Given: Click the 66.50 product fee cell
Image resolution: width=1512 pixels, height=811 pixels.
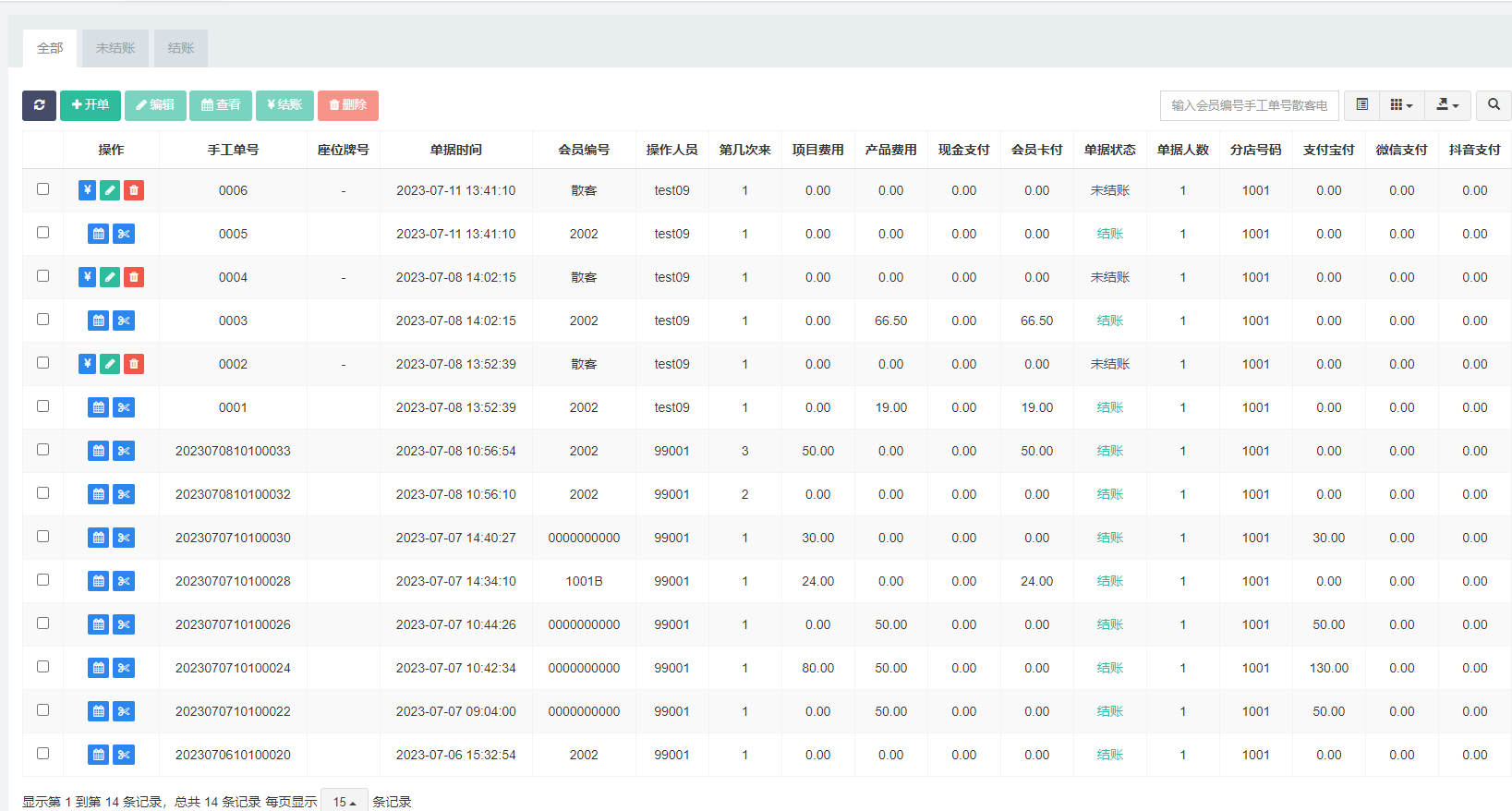Looking at the screenshot, I should coord(891,321).
